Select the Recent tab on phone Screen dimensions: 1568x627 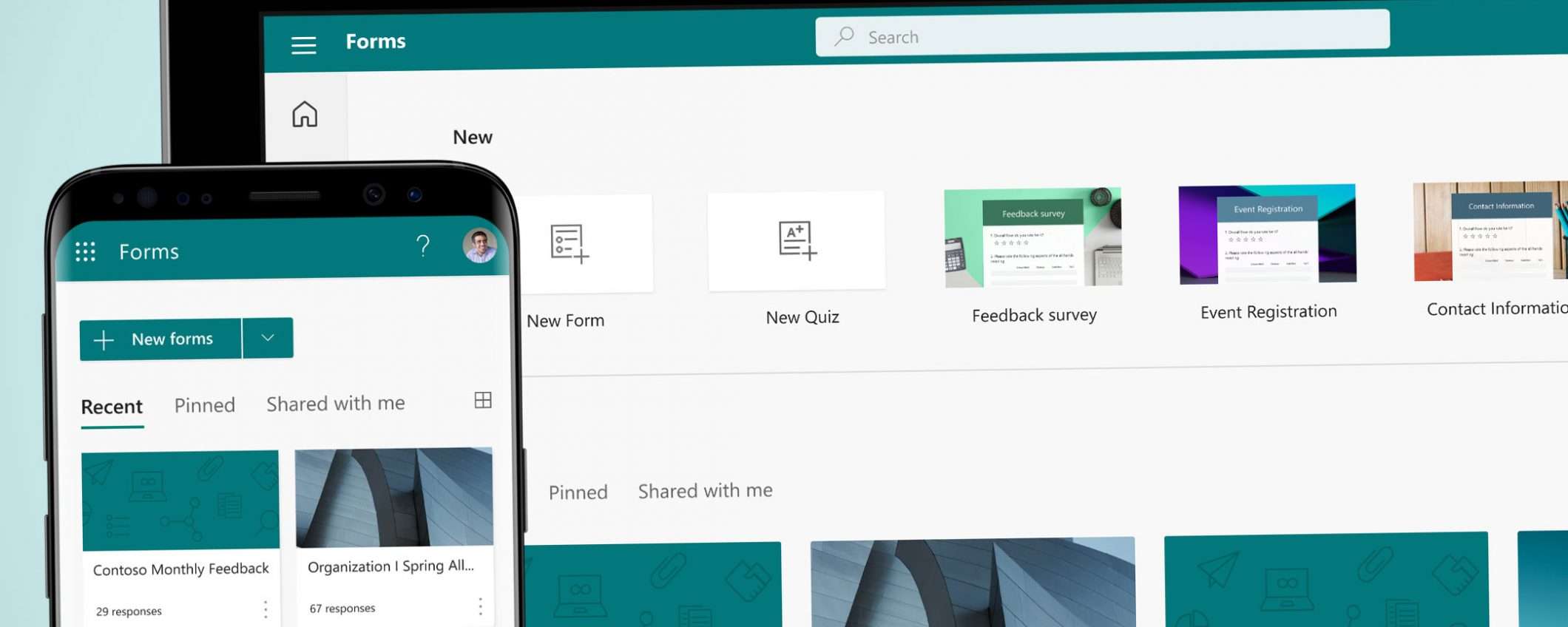point(112,407)
